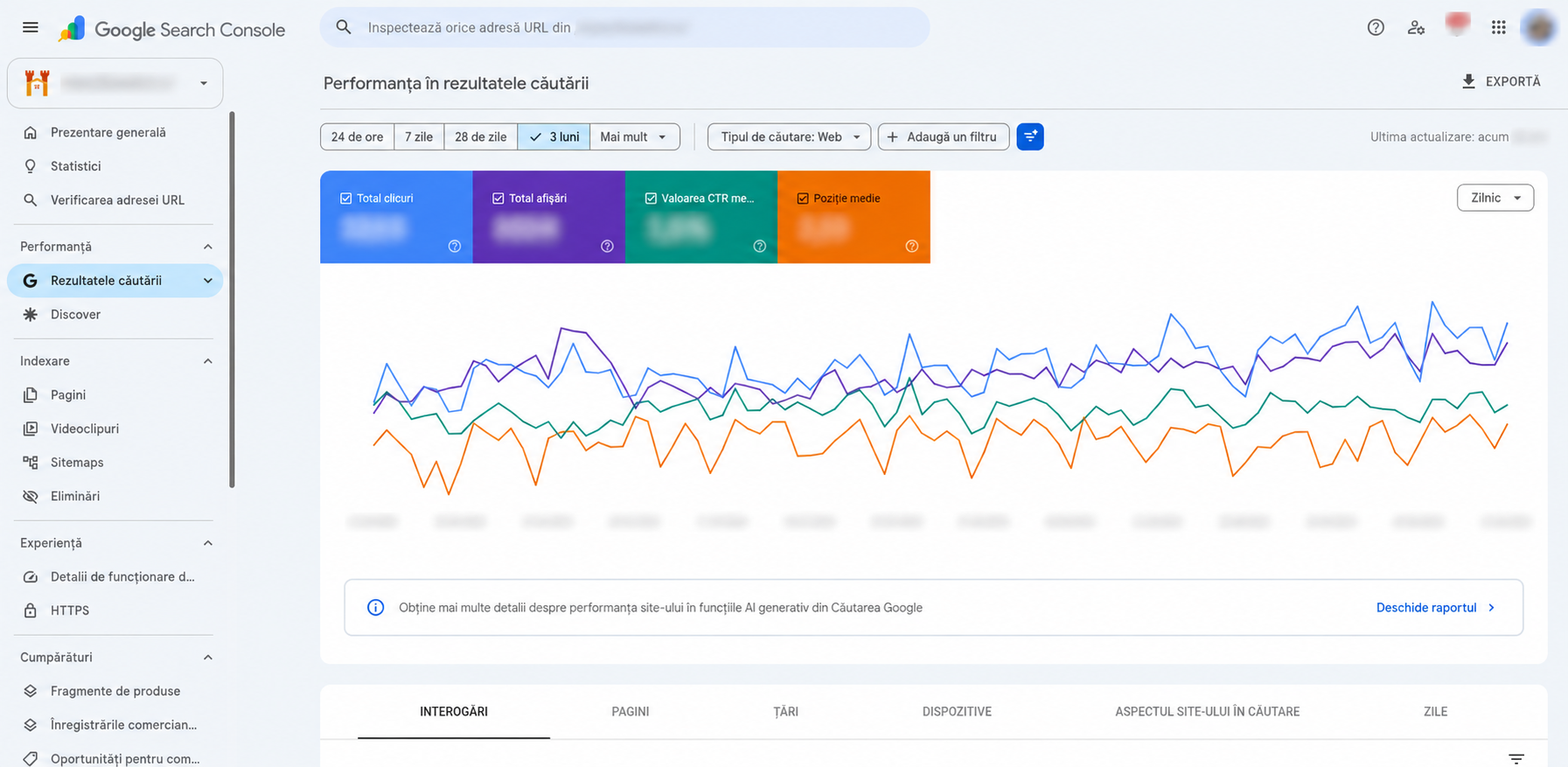This screenshot has height=767, width=1568.
Task: Open the Google apps grid
Action: (1498, 27)
